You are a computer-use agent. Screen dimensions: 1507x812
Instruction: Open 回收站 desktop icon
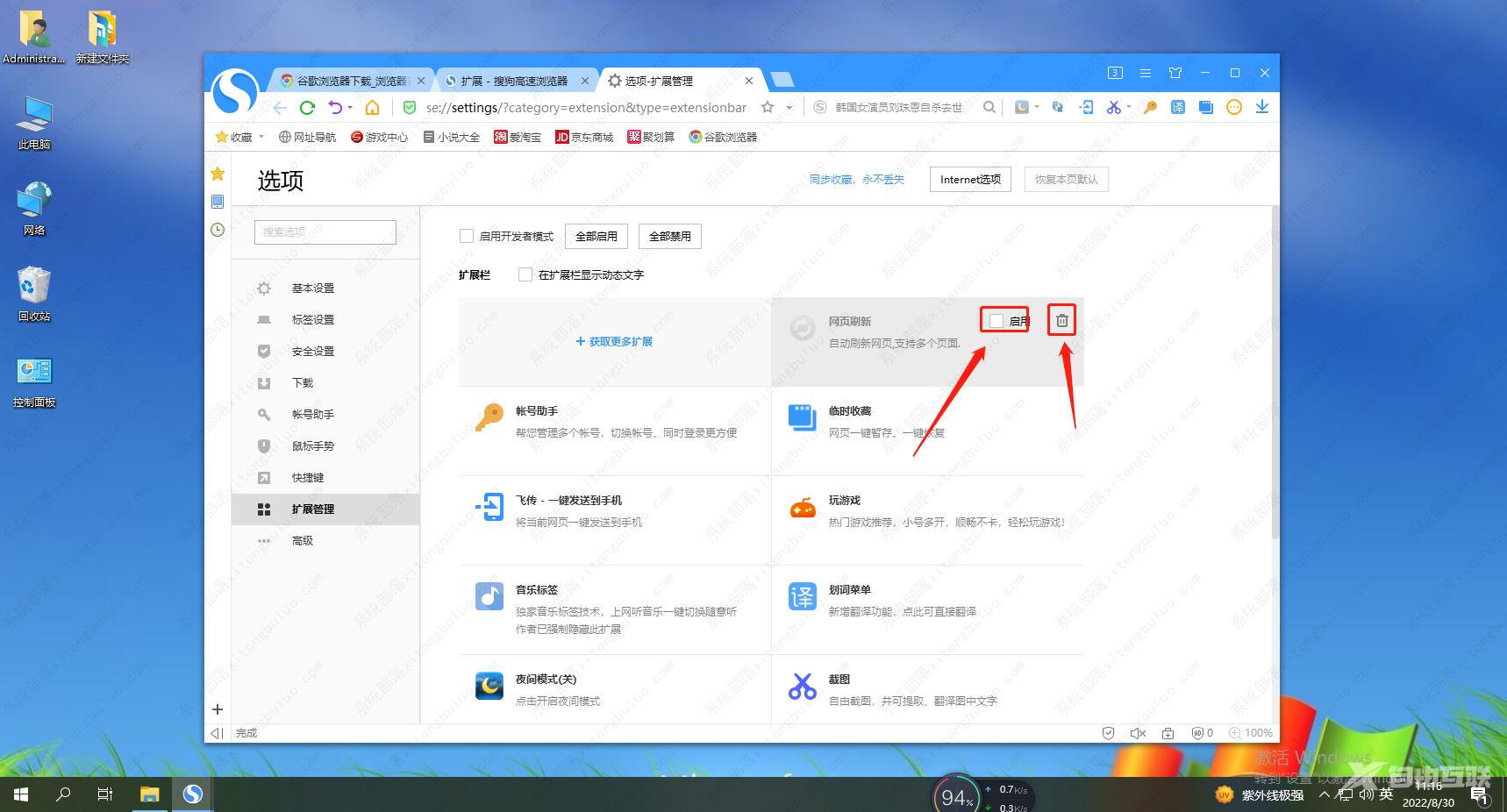34,295
